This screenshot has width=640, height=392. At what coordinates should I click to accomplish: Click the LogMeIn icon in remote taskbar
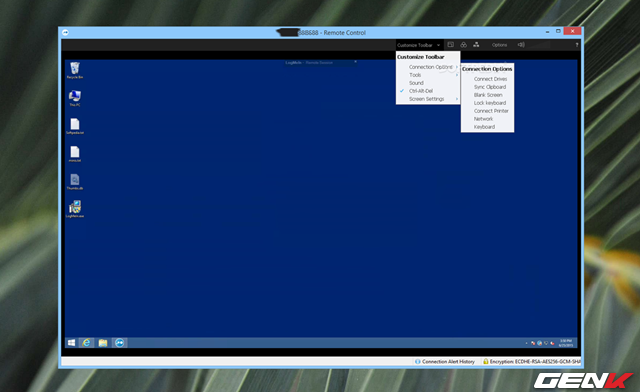(119, 343)
